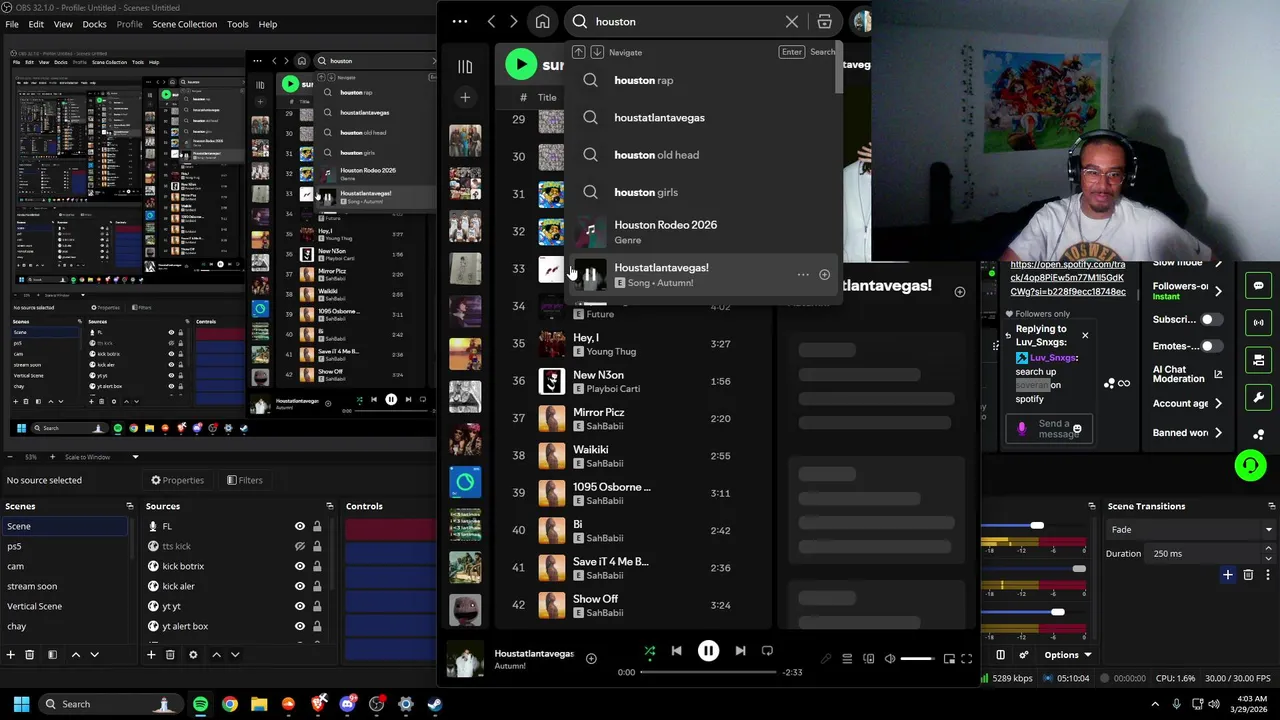Image resolution: width=1280 pixels, height=720 pixels.
Task: Toggle visibility of FL source
Action: [x=299, y=526]
